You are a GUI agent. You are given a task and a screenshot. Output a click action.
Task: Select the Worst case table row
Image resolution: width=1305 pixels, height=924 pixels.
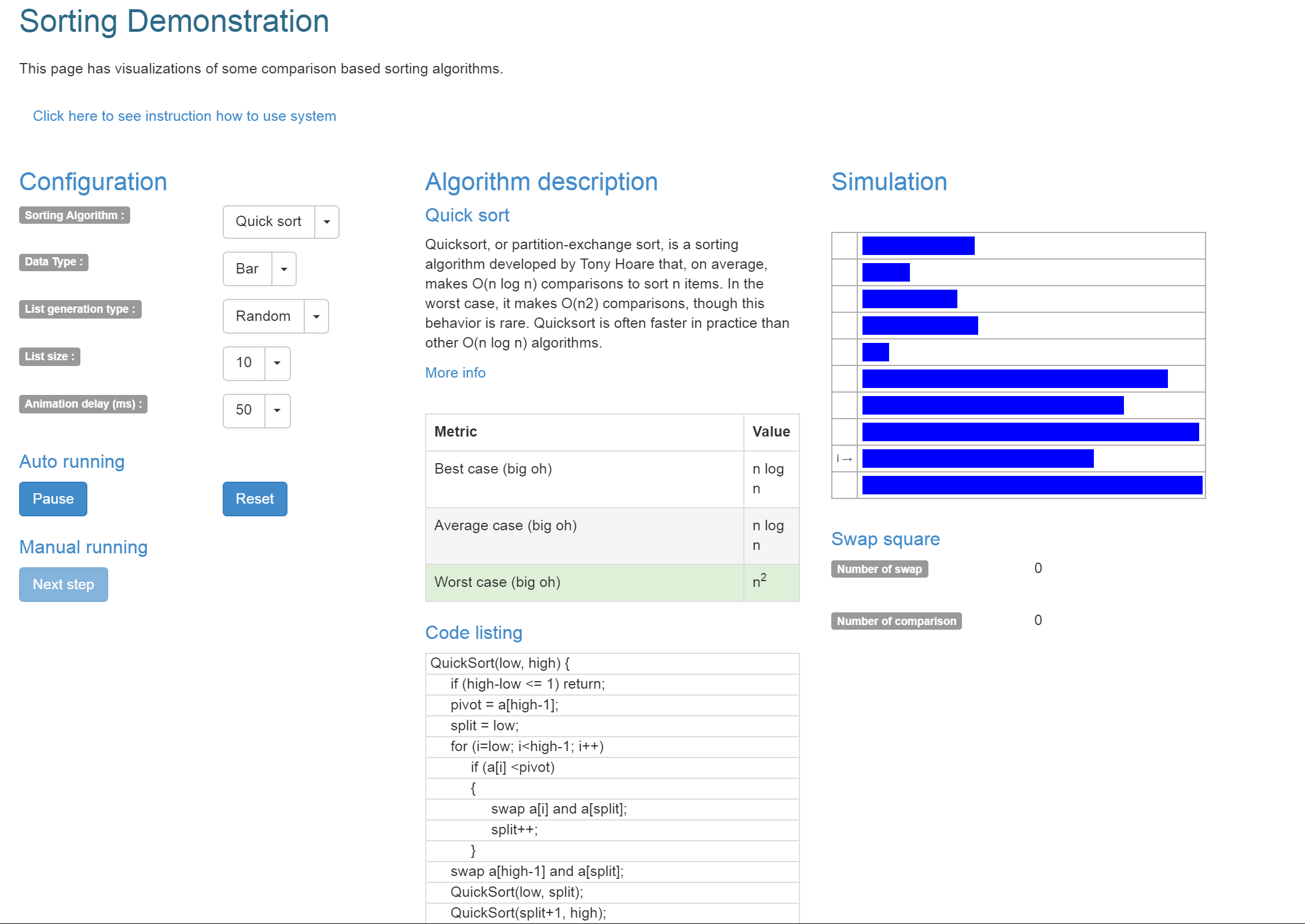click(x=612, y=583)
